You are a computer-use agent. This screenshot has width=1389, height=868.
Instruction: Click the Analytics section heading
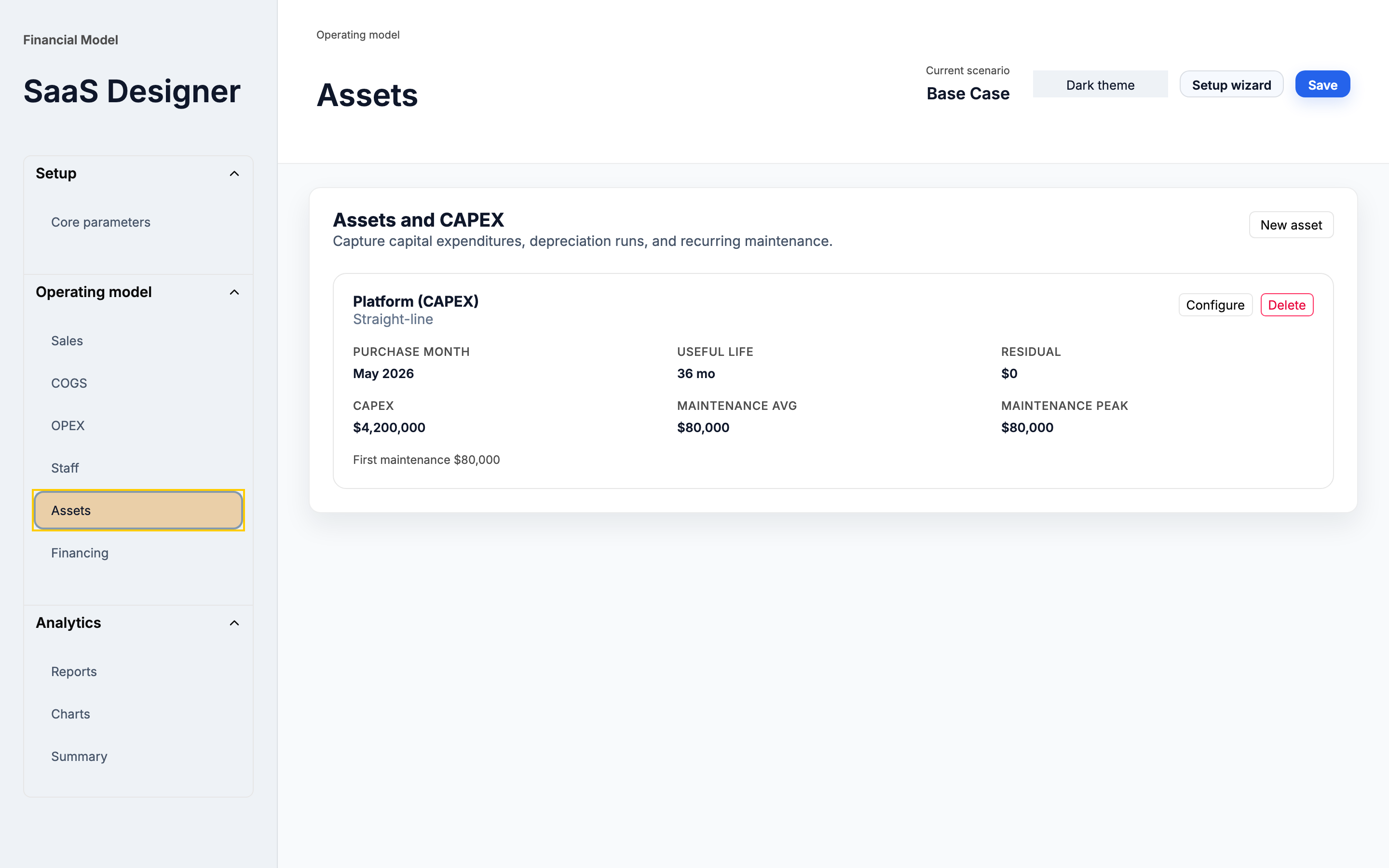coord(68,623)
